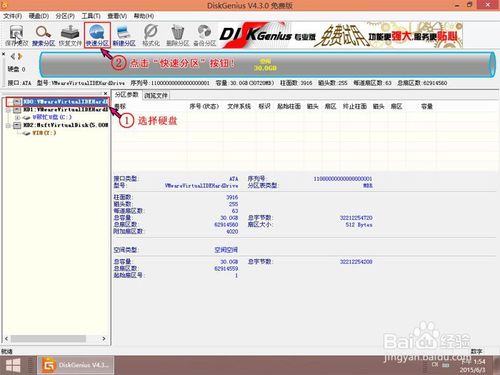Viewport: 500px width, 375px height.
Task: Click the Windows Start button
Action: [x=13, y=365]
